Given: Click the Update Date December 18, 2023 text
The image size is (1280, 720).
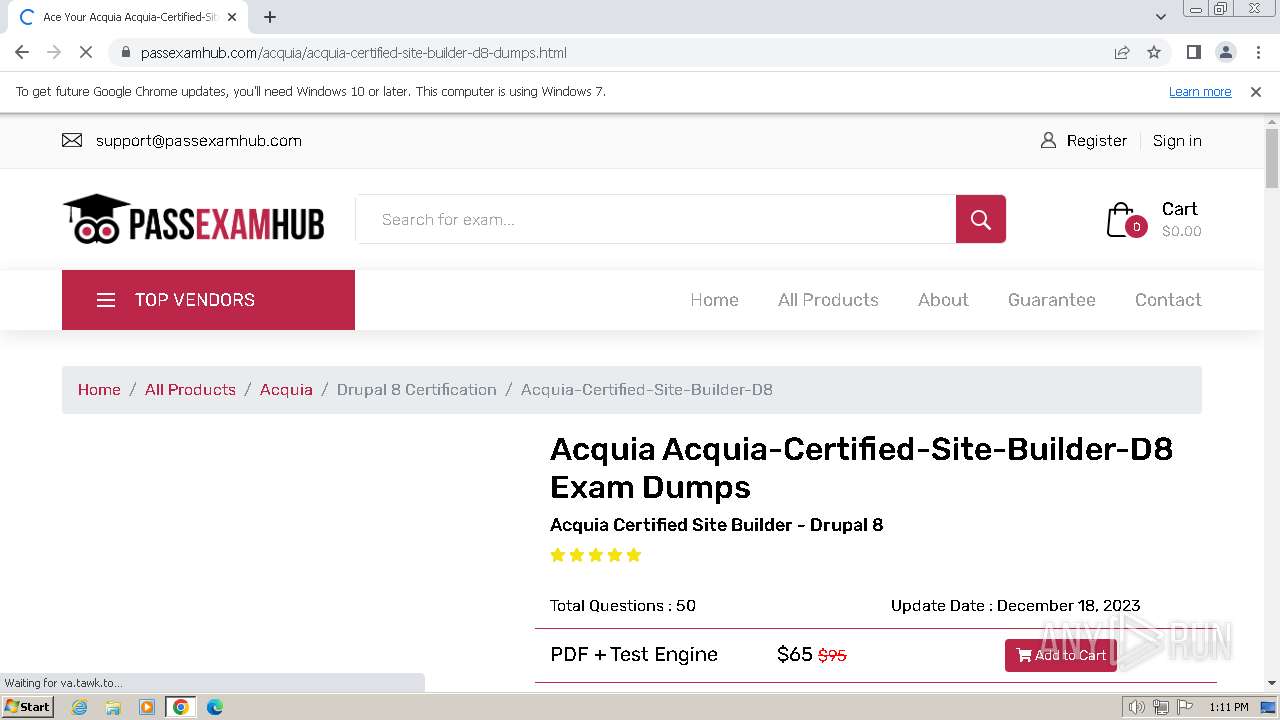Looking at the screenshot, I should coord(1015,606).
